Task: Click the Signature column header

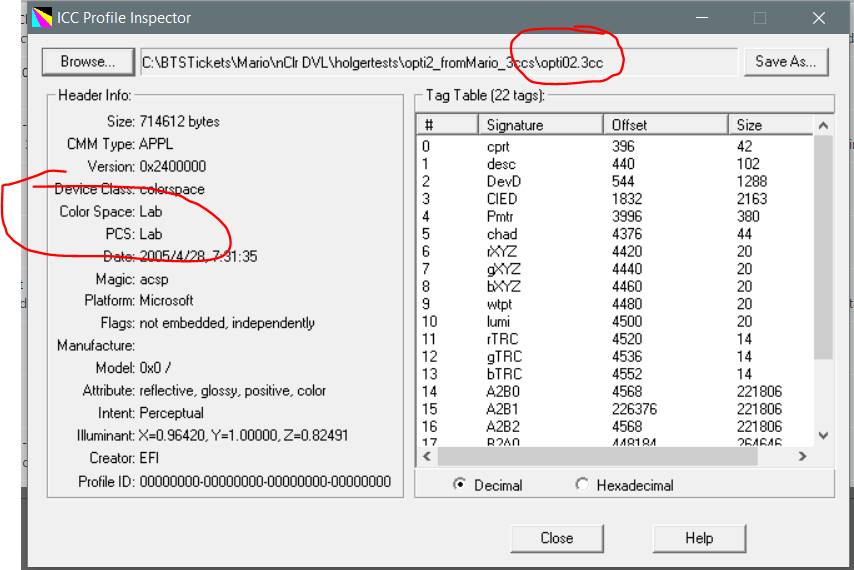Action: tap(541, 125)
